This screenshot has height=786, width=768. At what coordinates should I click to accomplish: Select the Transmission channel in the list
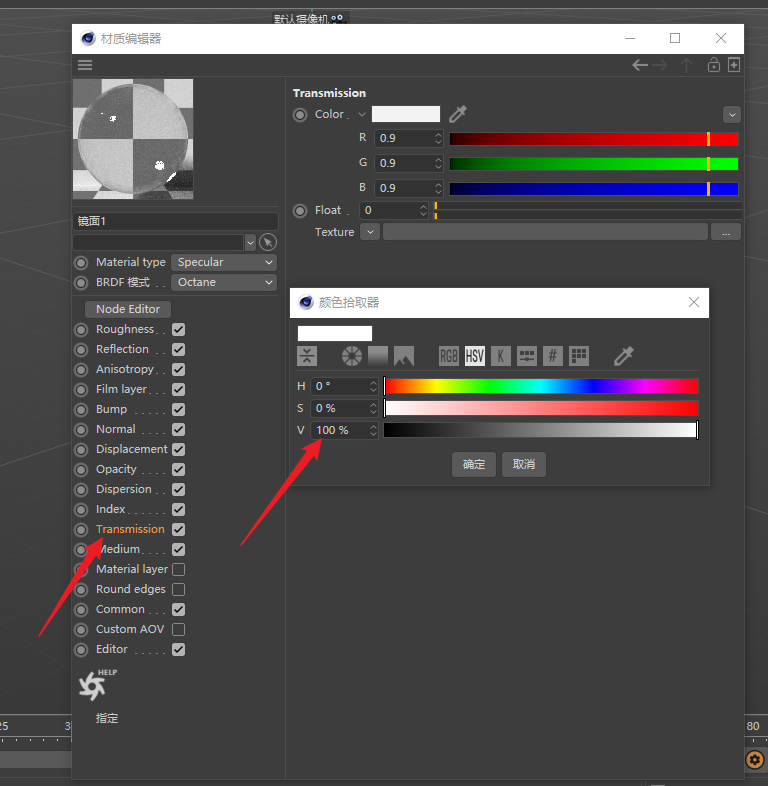pos(130,529)
